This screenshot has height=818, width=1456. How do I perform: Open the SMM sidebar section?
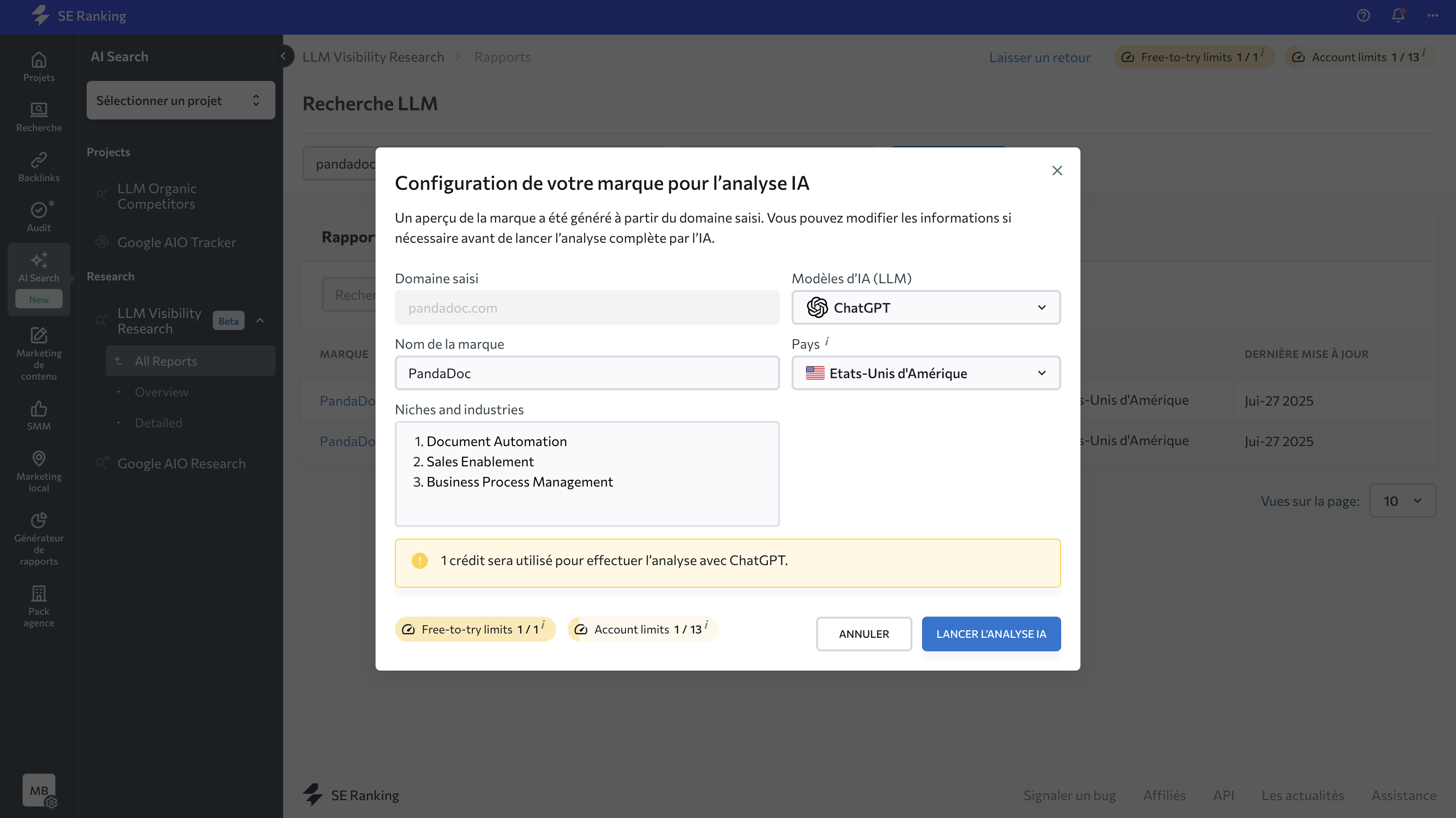(39, 416)
